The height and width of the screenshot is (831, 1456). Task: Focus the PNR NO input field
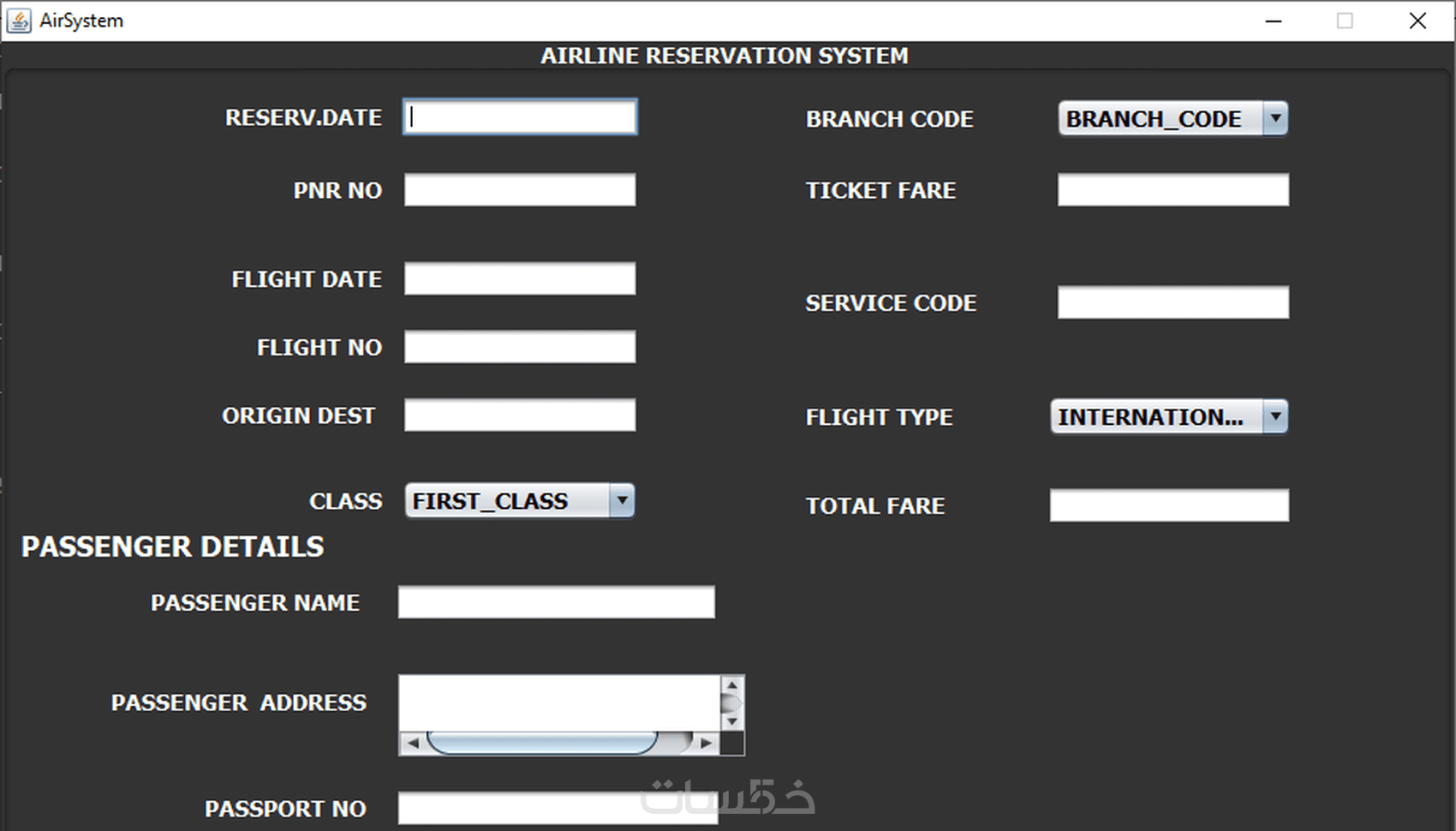[x=520, y=189]
